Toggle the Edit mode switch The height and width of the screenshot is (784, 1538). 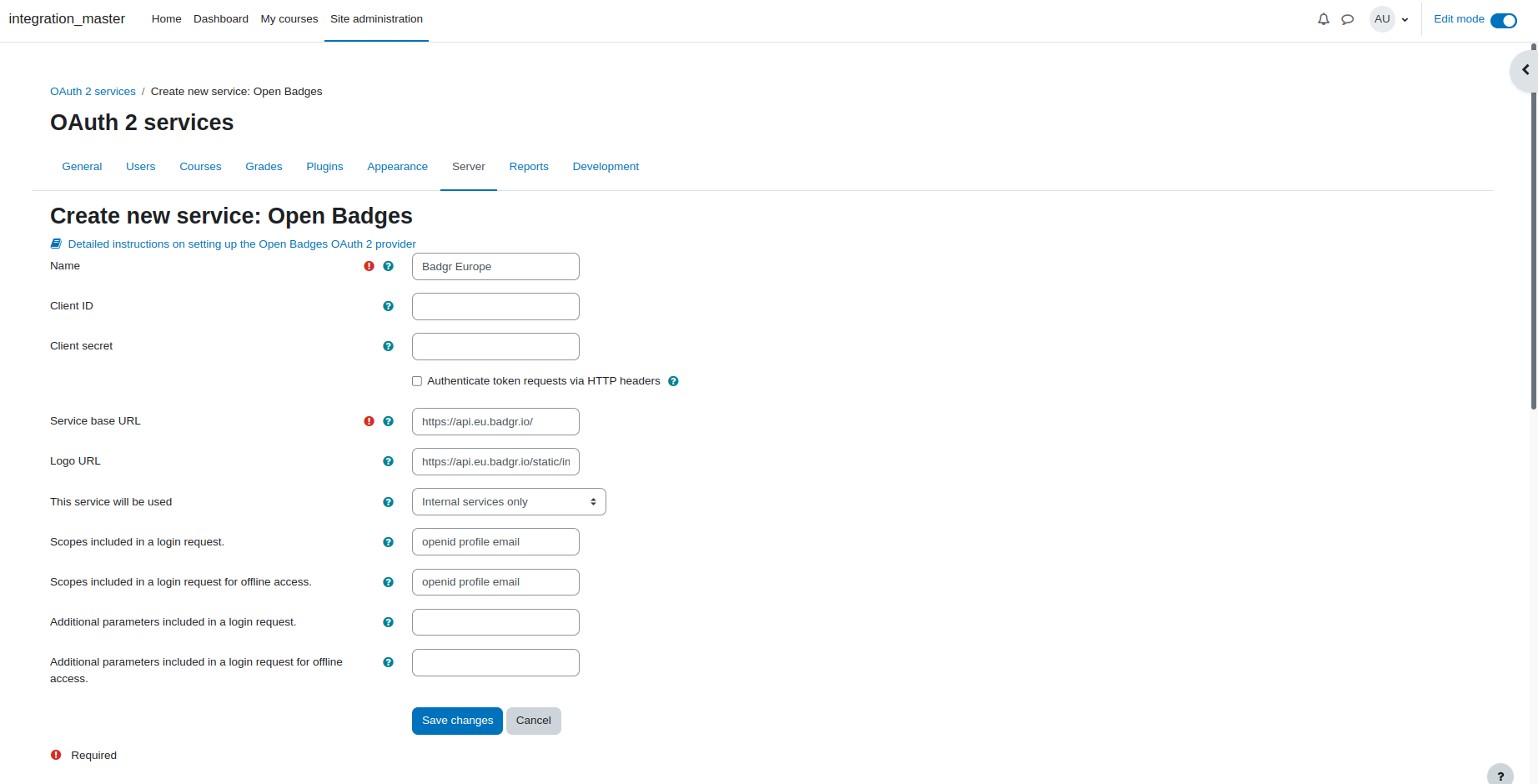tap(1504, 20)
